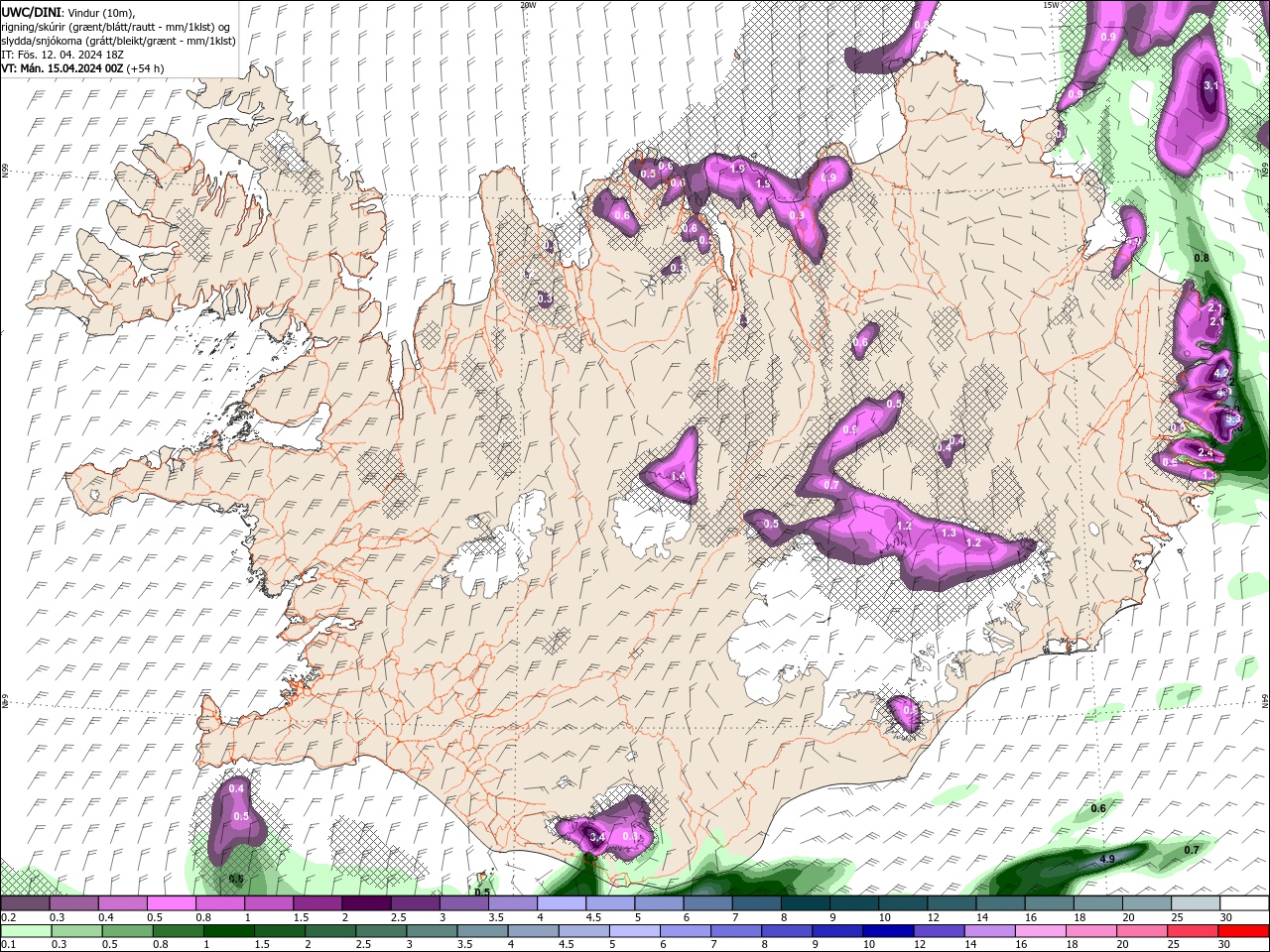
Task: Click the triangular purple snow patch north of Hofsjökull
Action: [675, 468]
